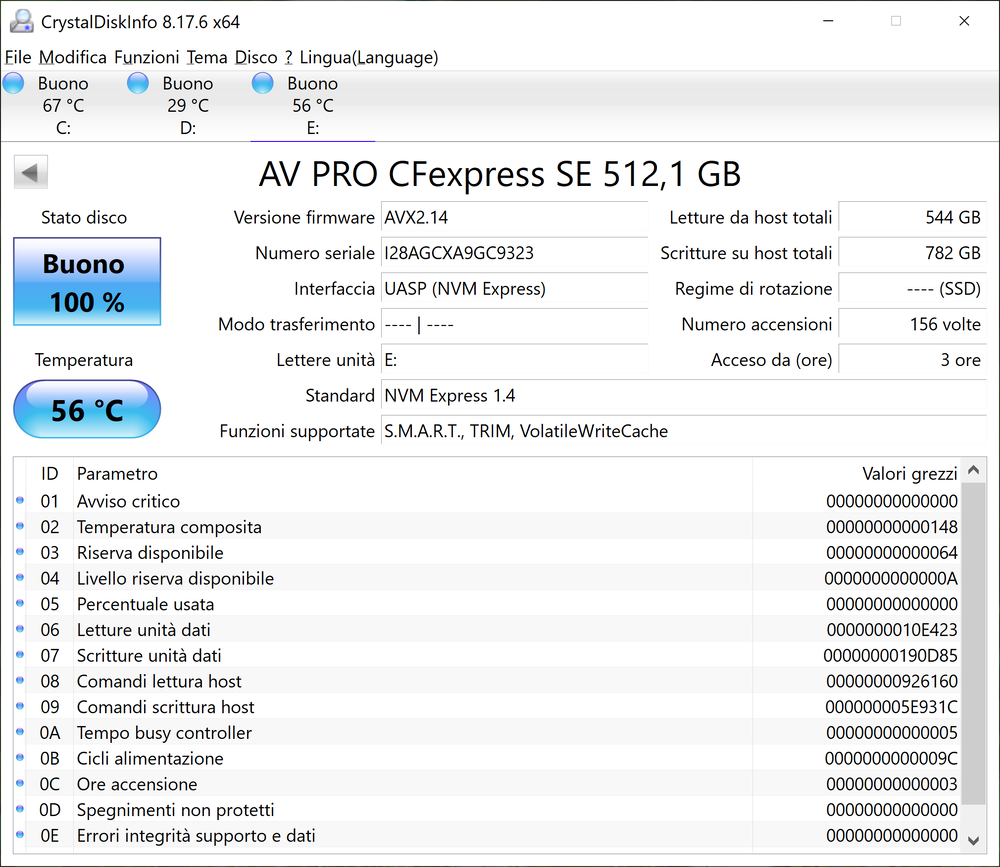
Task: Click status dot for Percentuale usata row
Action: pos(20,604)
